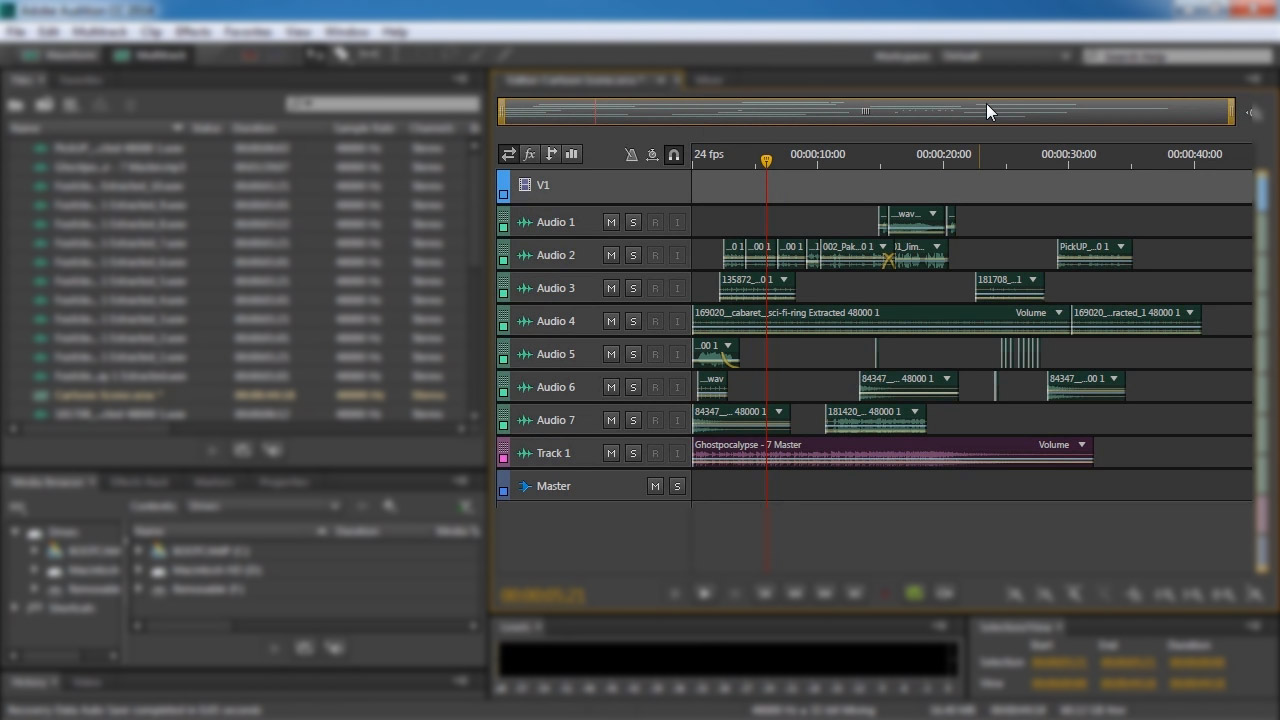Mute the Audio 1 track
Screen dimensions: 1280x720
coord(611,222)
